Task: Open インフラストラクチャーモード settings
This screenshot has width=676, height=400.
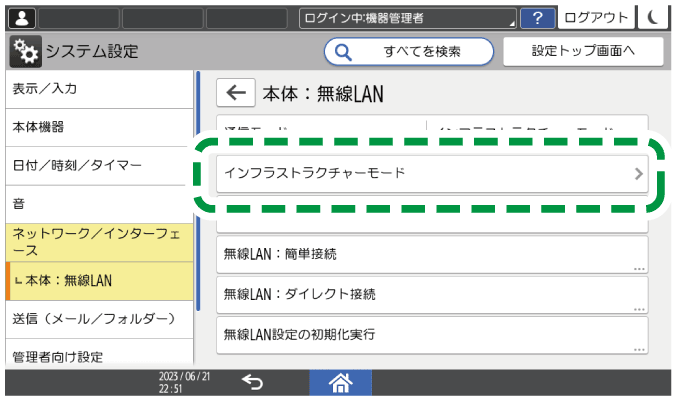Action: 432,174
